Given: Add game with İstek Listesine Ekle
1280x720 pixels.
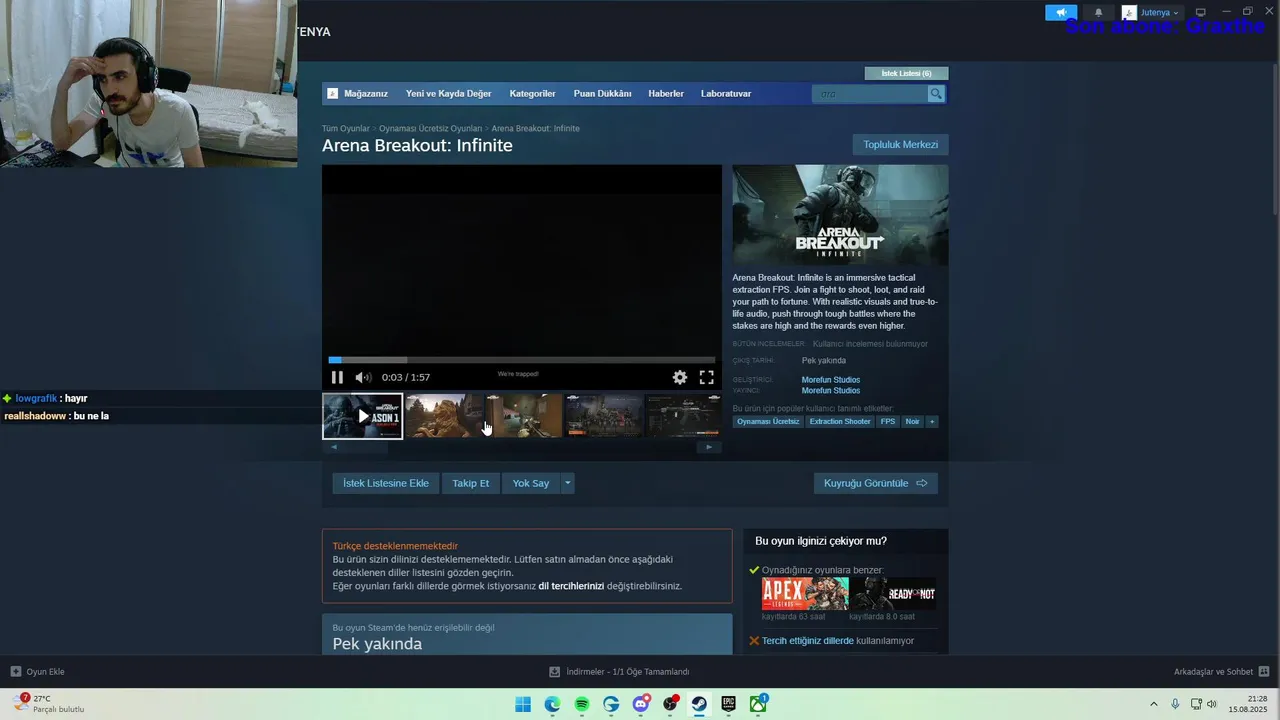Looking at the screenshot, I should pyautogui.click(x=386, y=483).
